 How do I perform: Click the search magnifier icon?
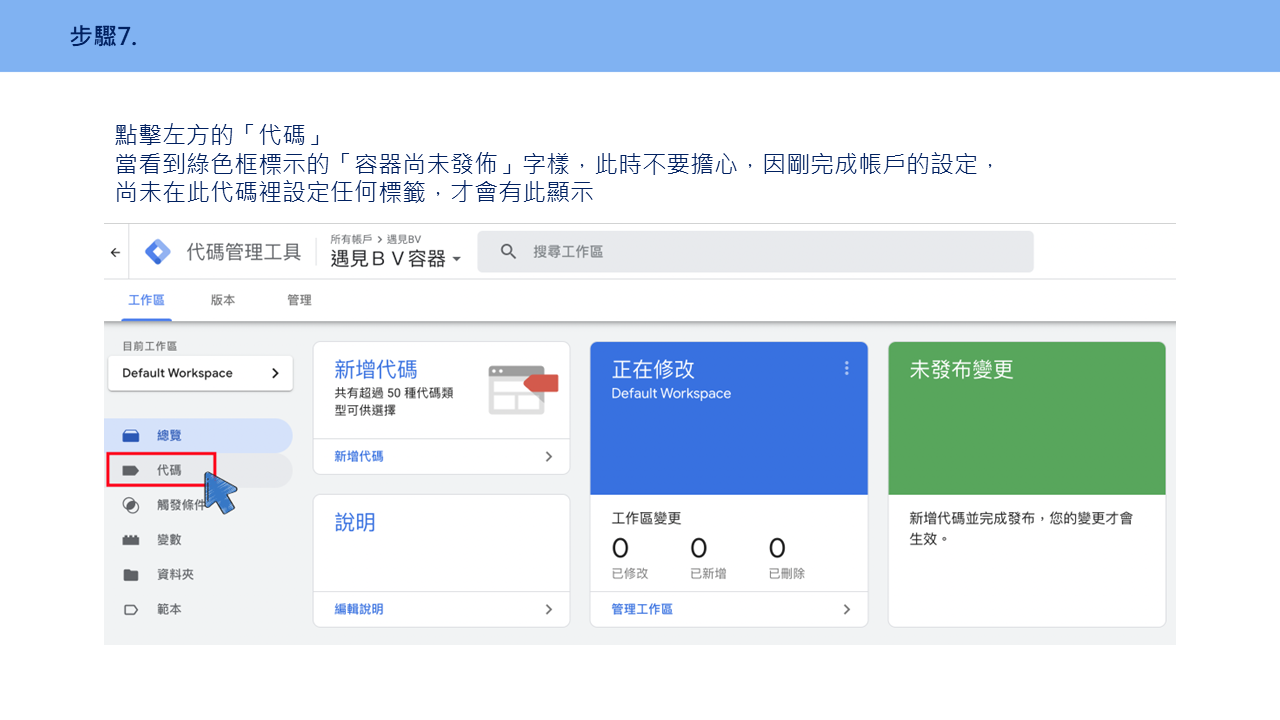tap(508, 252)
